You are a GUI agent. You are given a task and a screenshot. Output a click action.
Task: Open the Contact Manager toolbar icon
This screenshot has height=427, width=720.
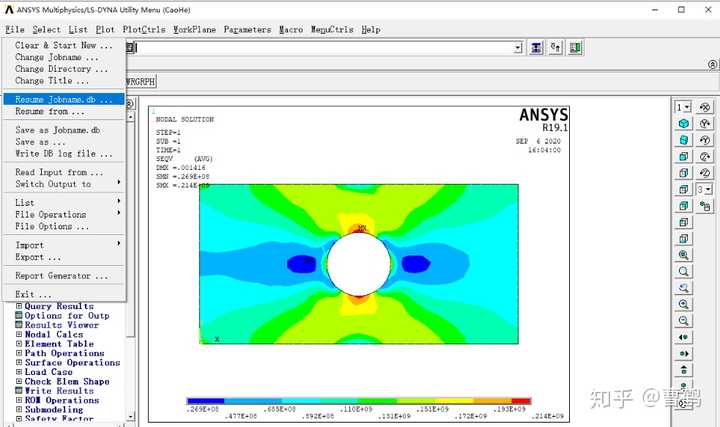click(575, 48)
